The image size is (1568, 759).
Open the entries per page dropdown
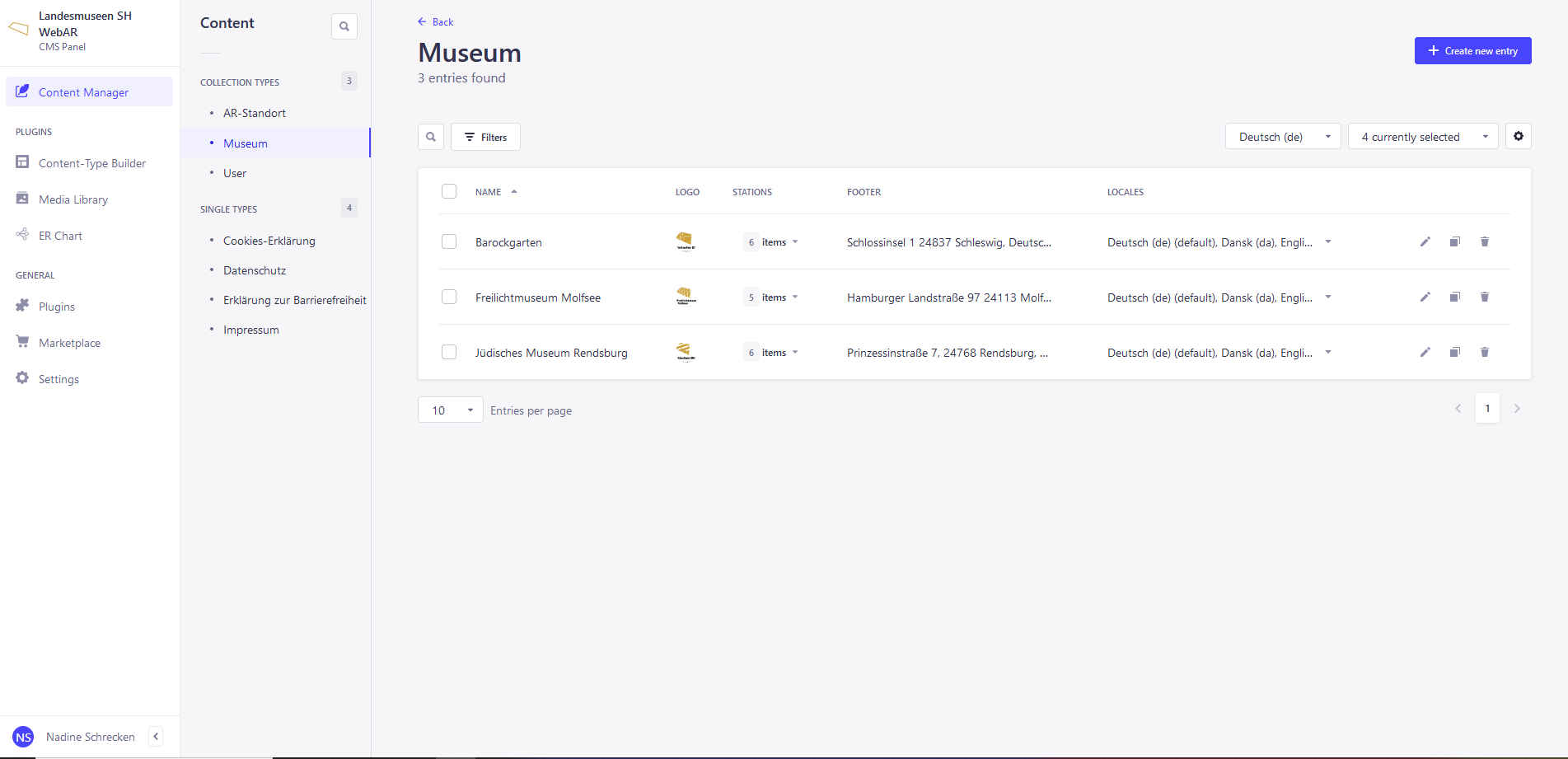pyautogui.click(x=451, y=410)
